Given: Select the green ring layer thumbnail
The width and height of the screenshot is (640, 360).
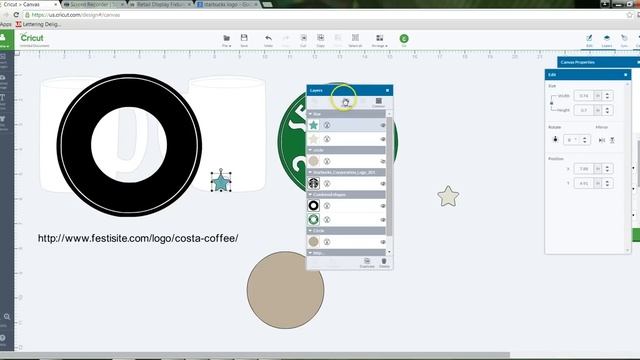Looking at the screenshot, I should coord(313,220).
